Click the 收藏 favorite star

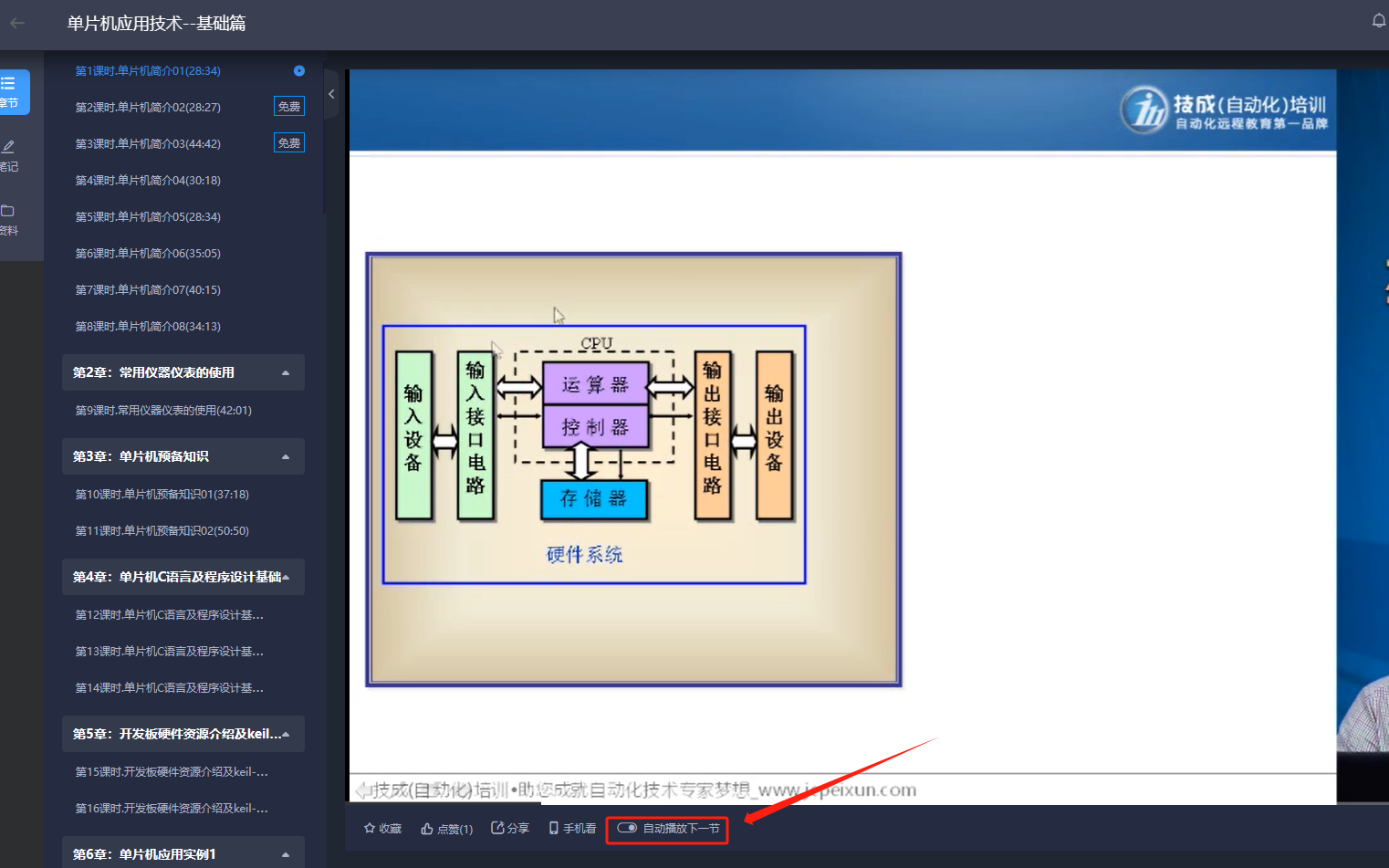(x=382, y=829)
